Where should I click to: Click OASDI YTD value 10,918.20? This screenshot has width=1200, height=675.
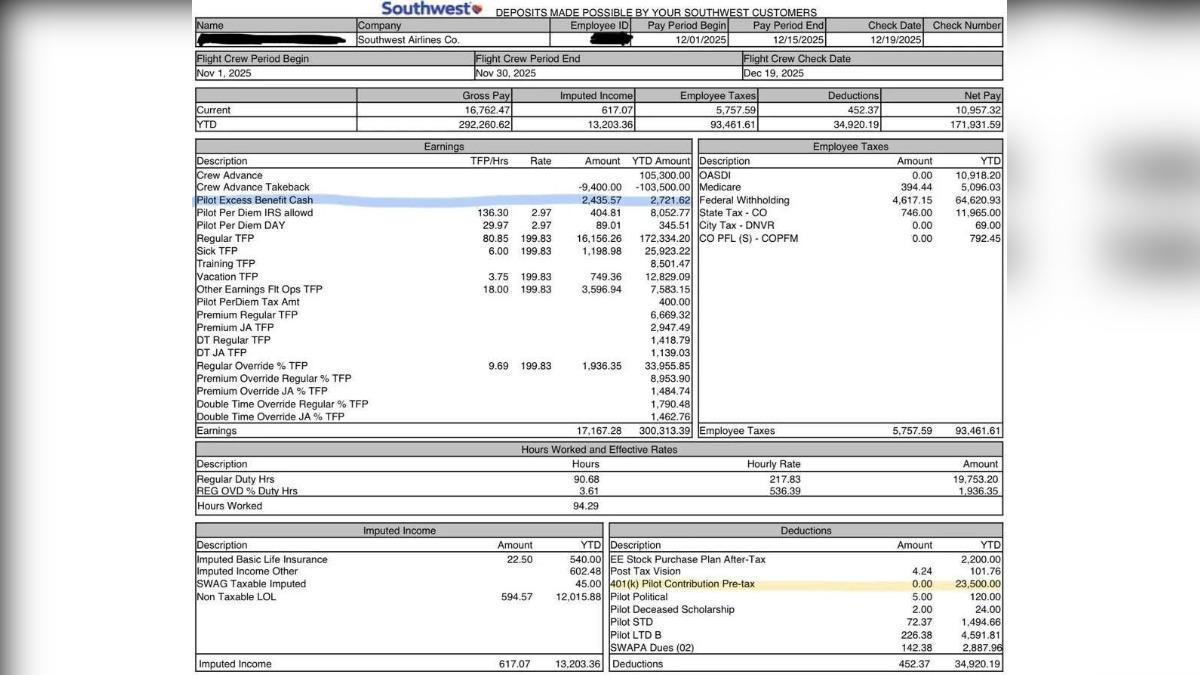pos(977,175)
